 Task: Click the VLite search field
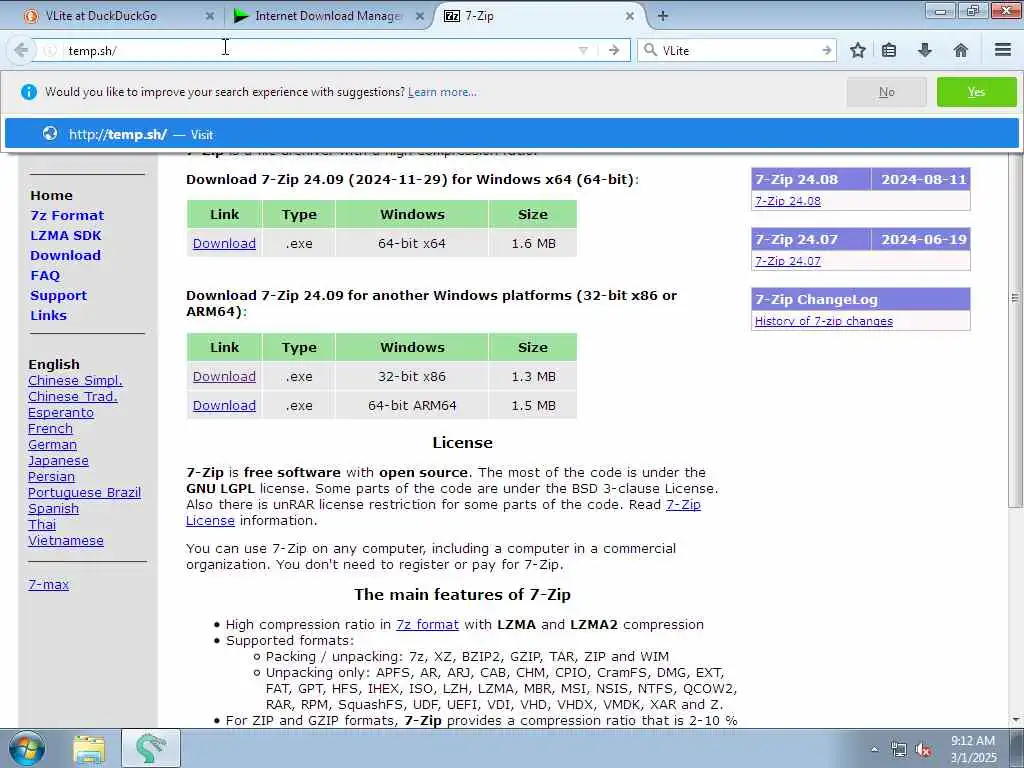coord(739,50)
